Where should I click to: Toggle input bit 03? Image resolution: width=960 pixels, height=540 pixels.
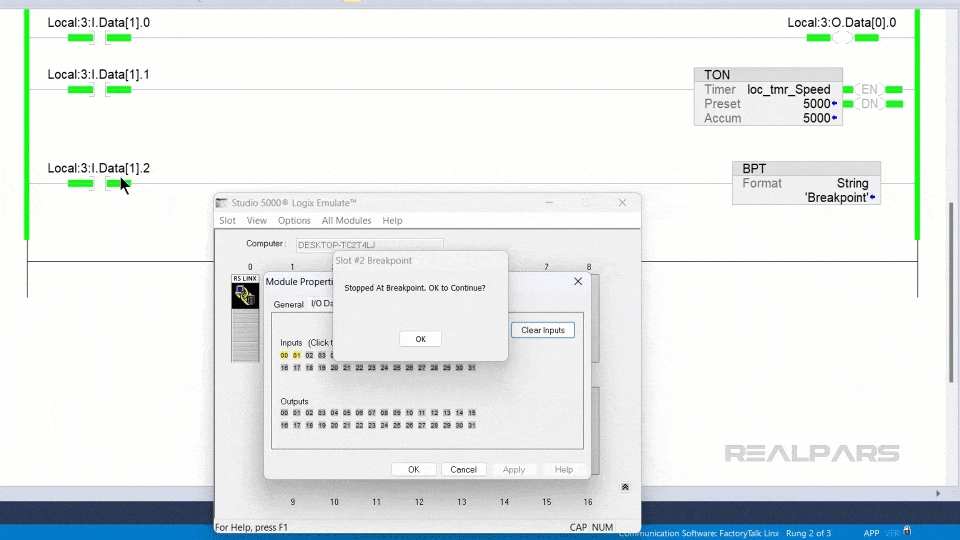coord(321,355)
